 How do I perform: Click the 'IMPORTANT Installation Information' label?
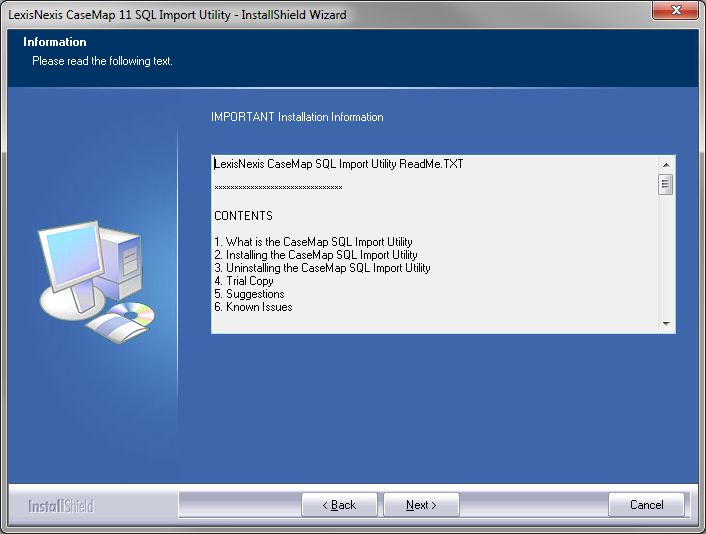coord(297,117)
